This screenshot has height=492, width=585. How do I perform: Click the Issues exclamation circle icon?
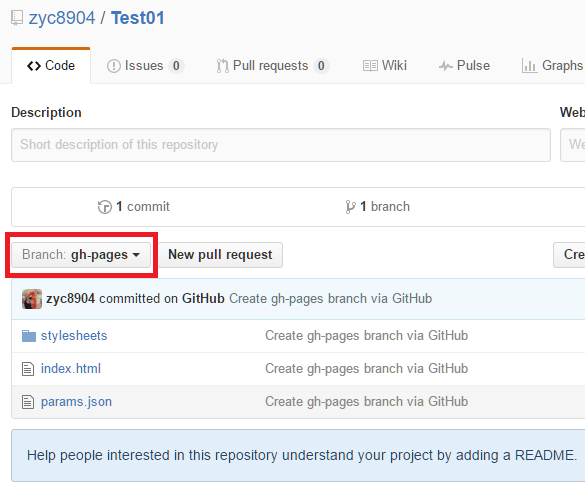point(113,66)
